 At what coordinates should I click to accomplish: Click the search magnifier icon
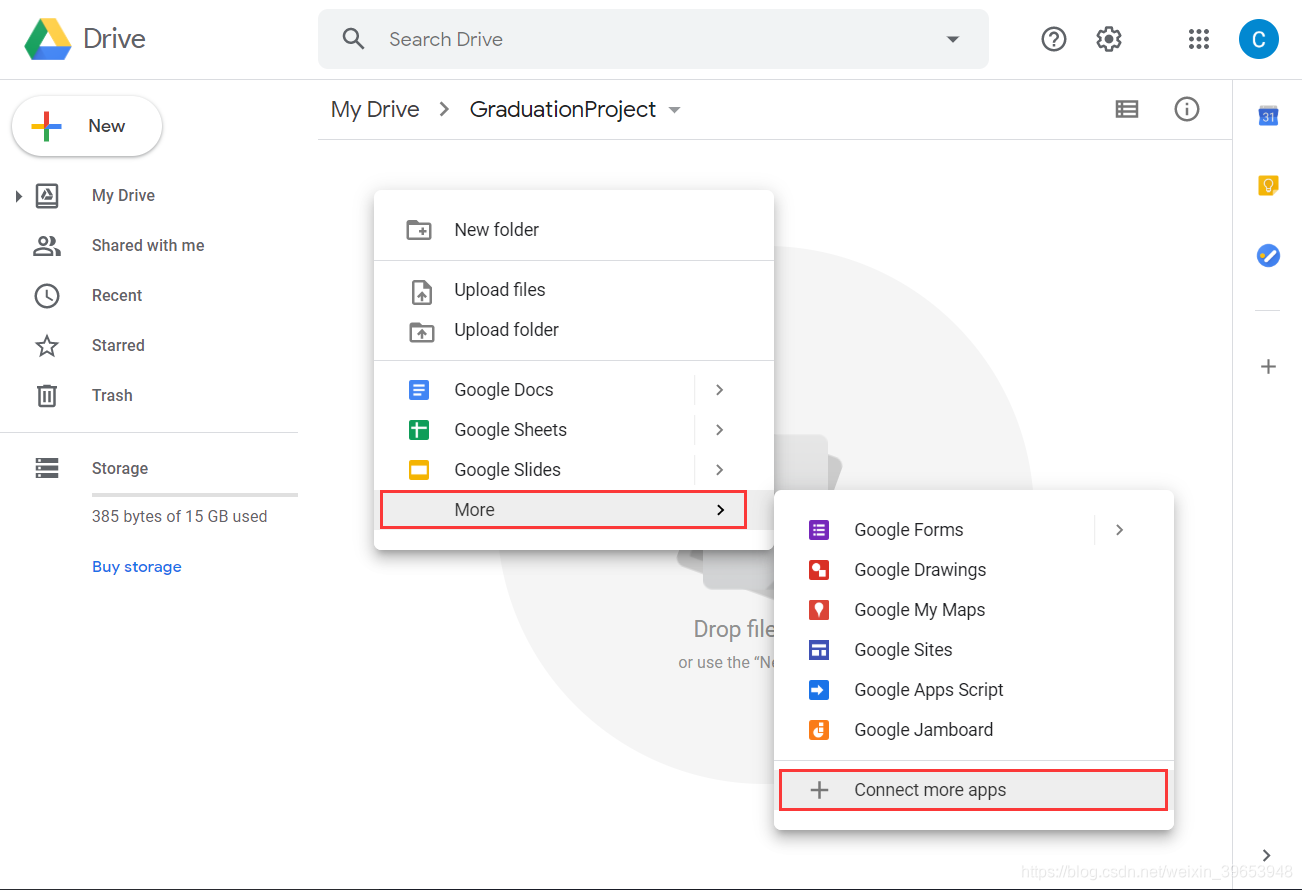(353, 39)
